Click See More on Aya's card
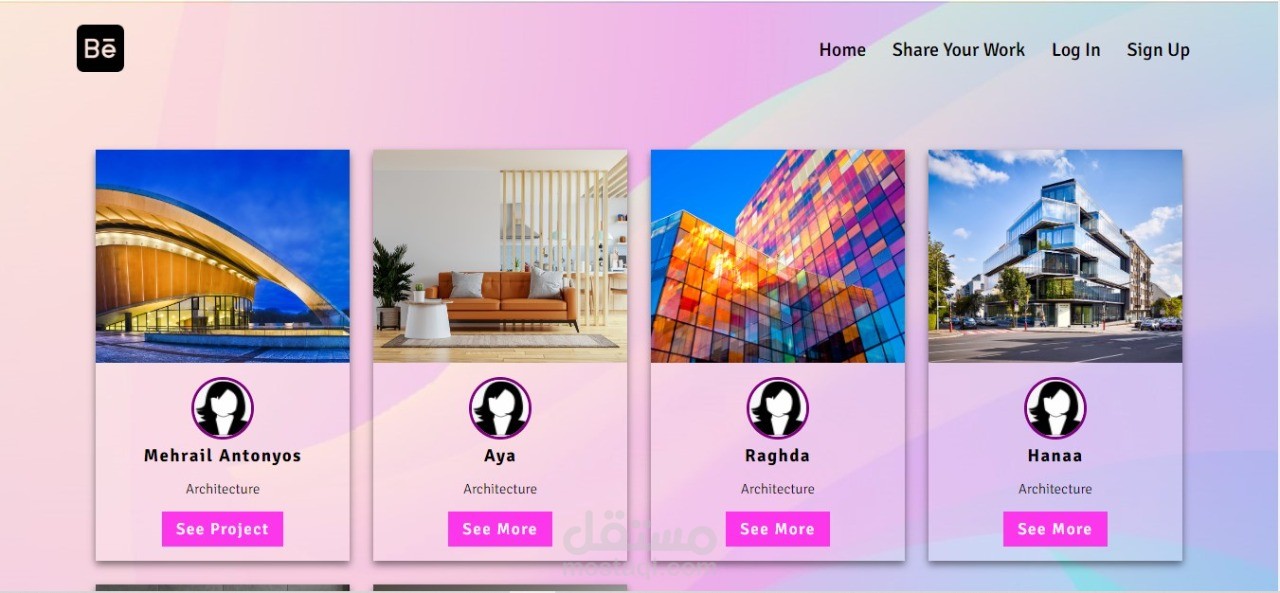 tap(500, 529)
